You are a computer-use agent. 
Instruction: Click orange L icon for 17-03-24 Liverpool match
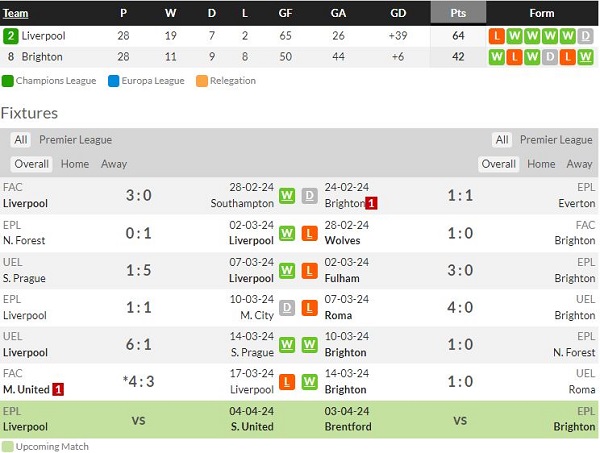287,381
